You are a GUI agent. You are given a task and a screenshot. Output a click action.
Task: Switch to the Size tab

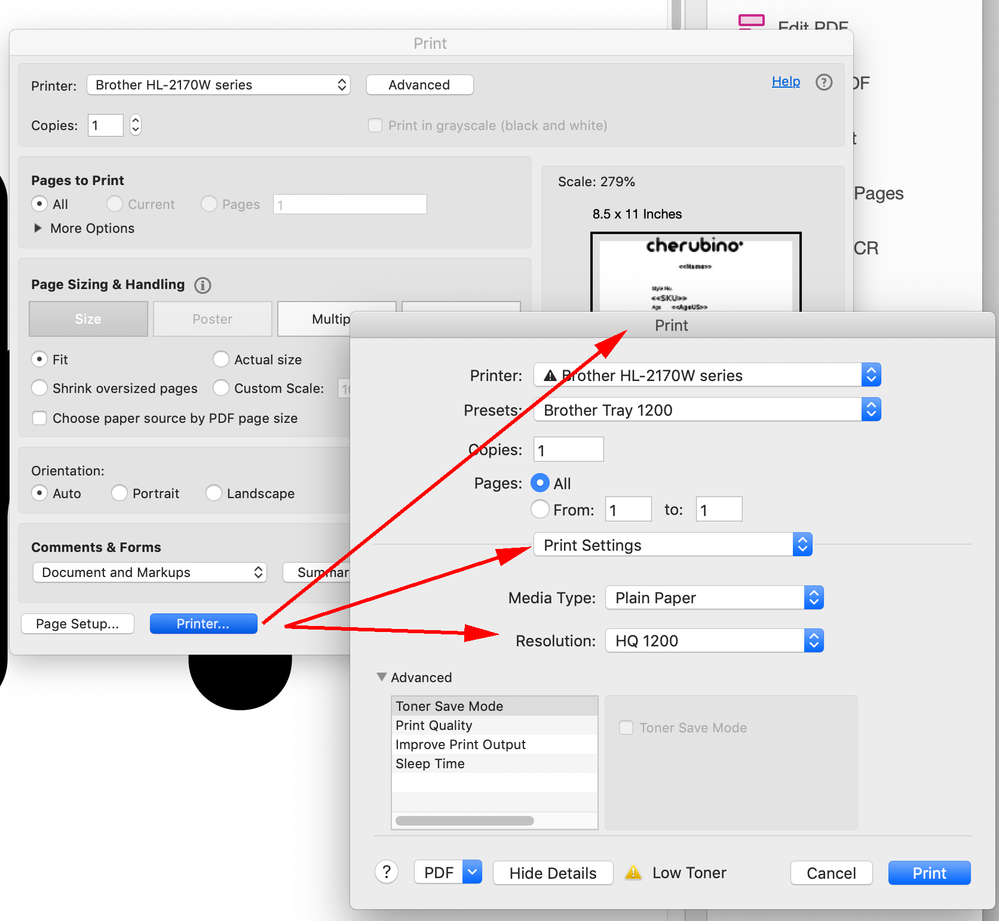point(88,318)
